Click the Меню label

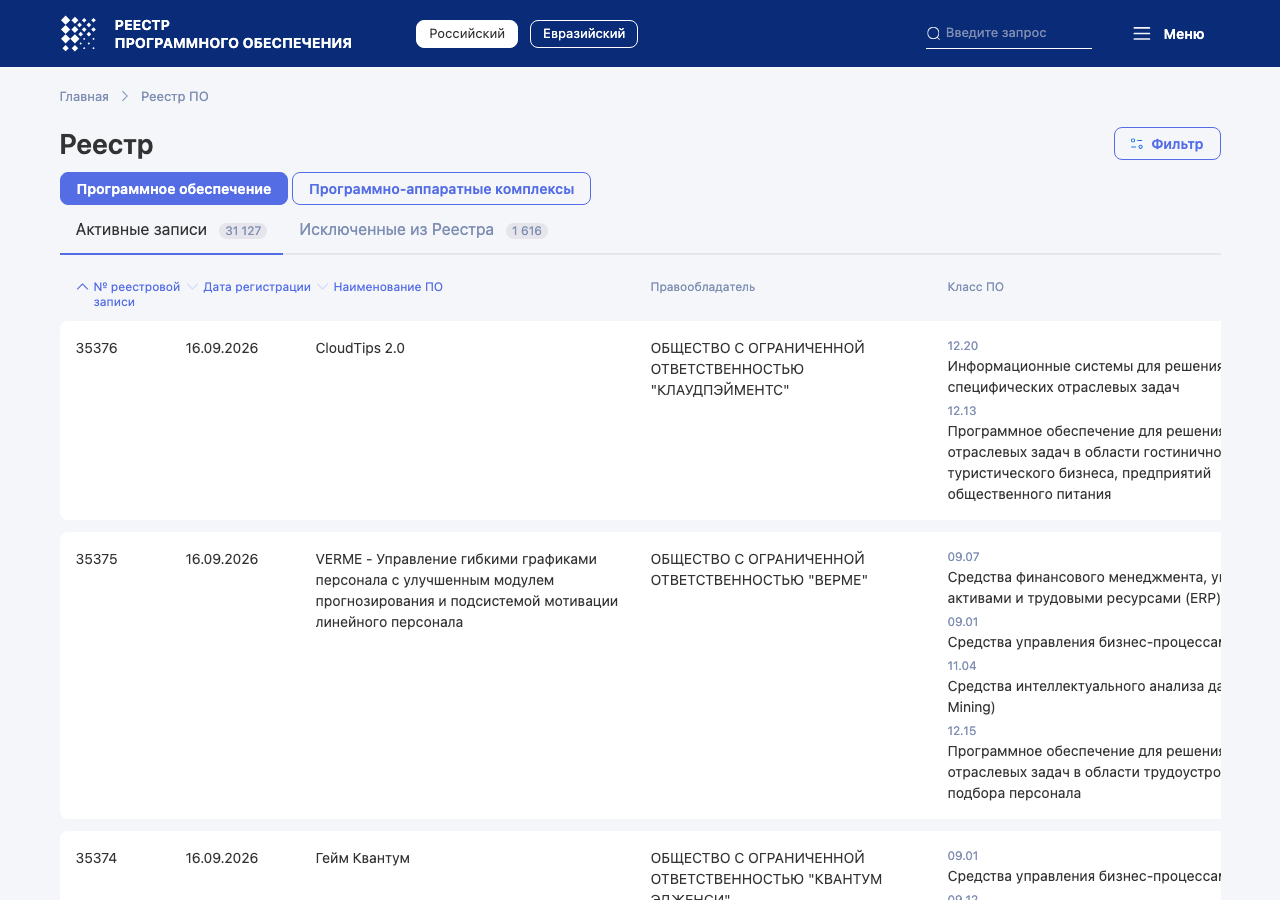[1184, 34]
